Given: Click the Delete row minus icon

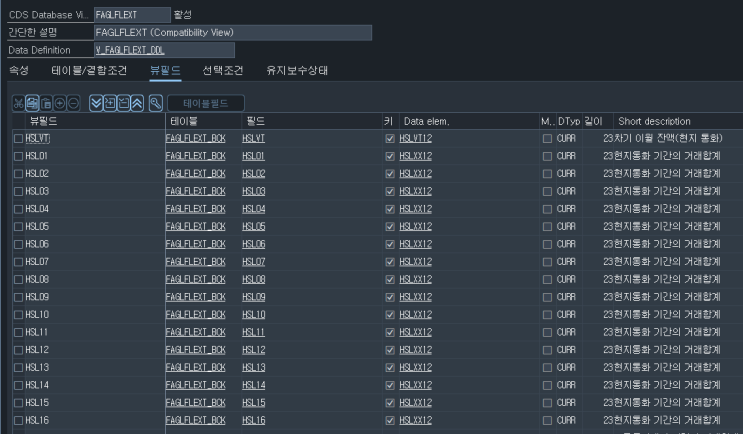Looking at the screenshot, I should pos(73,103).
